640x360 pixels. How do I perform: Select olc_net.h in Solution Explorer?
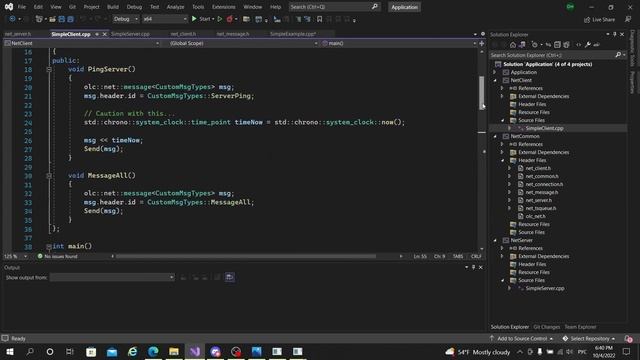[x=535, y=216]
